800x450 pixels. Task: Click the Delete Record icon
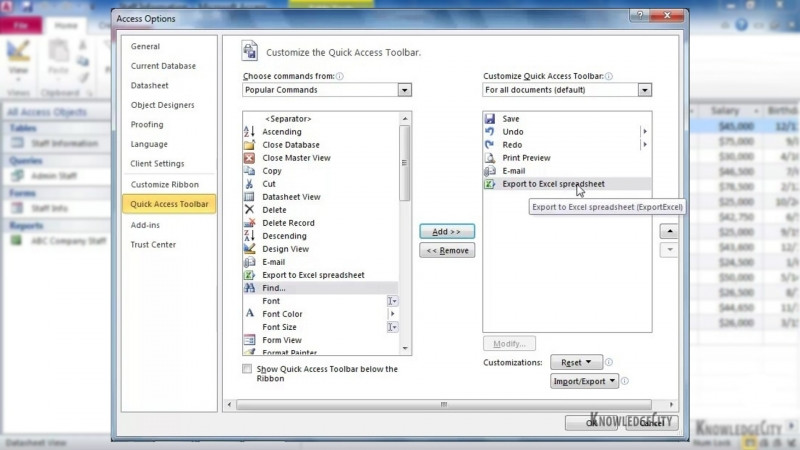249,223
